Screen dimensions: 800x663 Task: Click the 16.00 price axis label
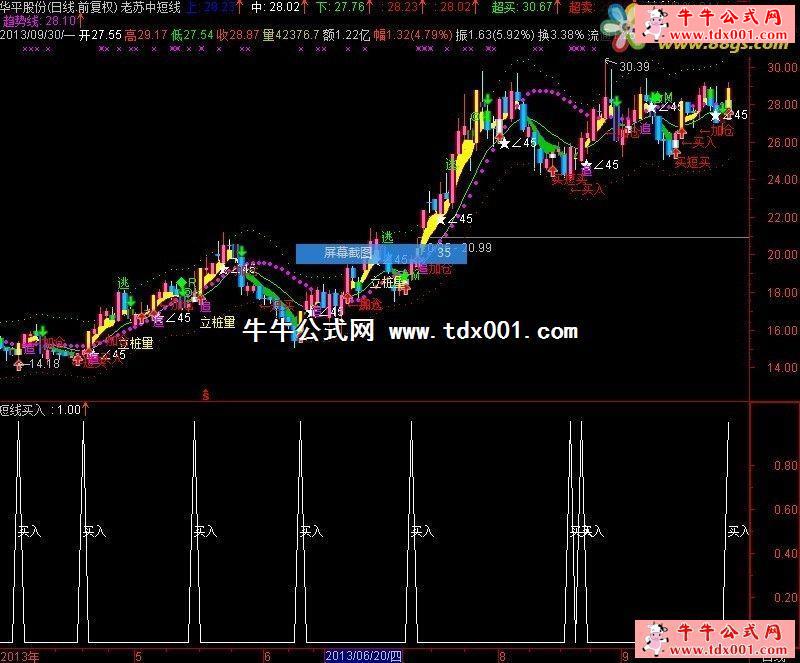782,330
